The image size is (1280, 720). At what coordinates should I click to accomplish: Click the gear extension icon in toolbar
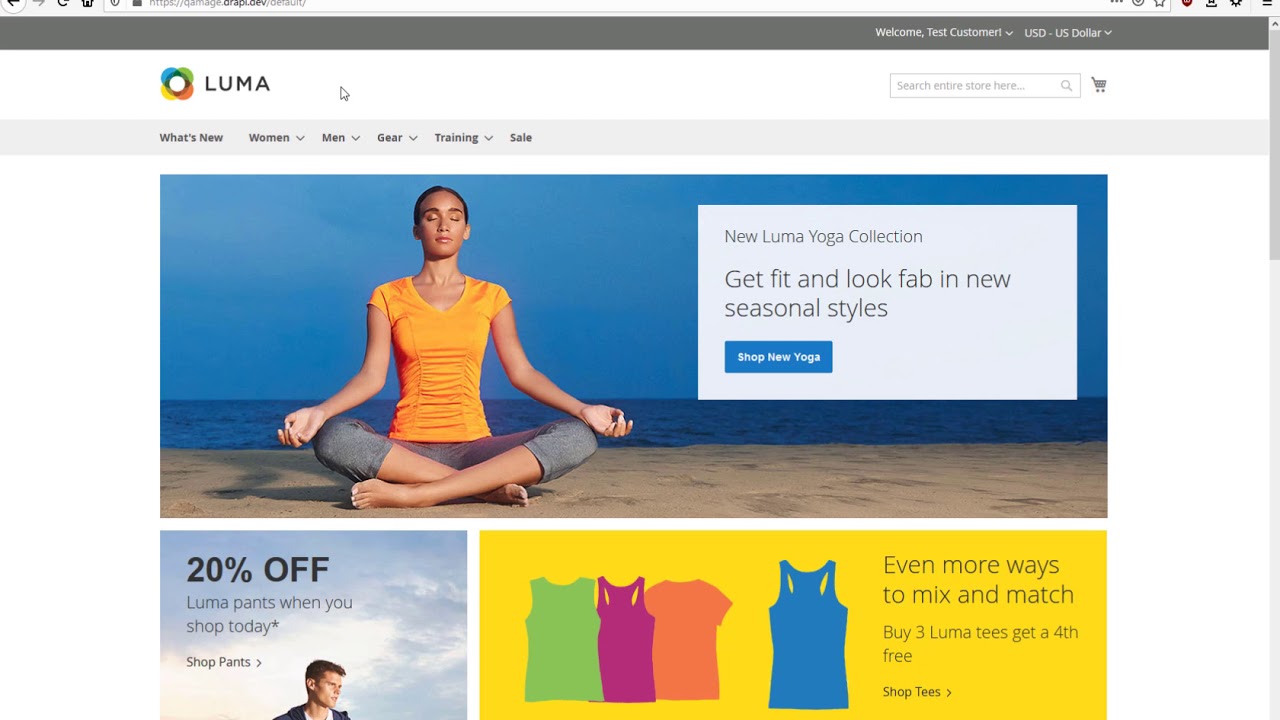[x=1236, y=3]
